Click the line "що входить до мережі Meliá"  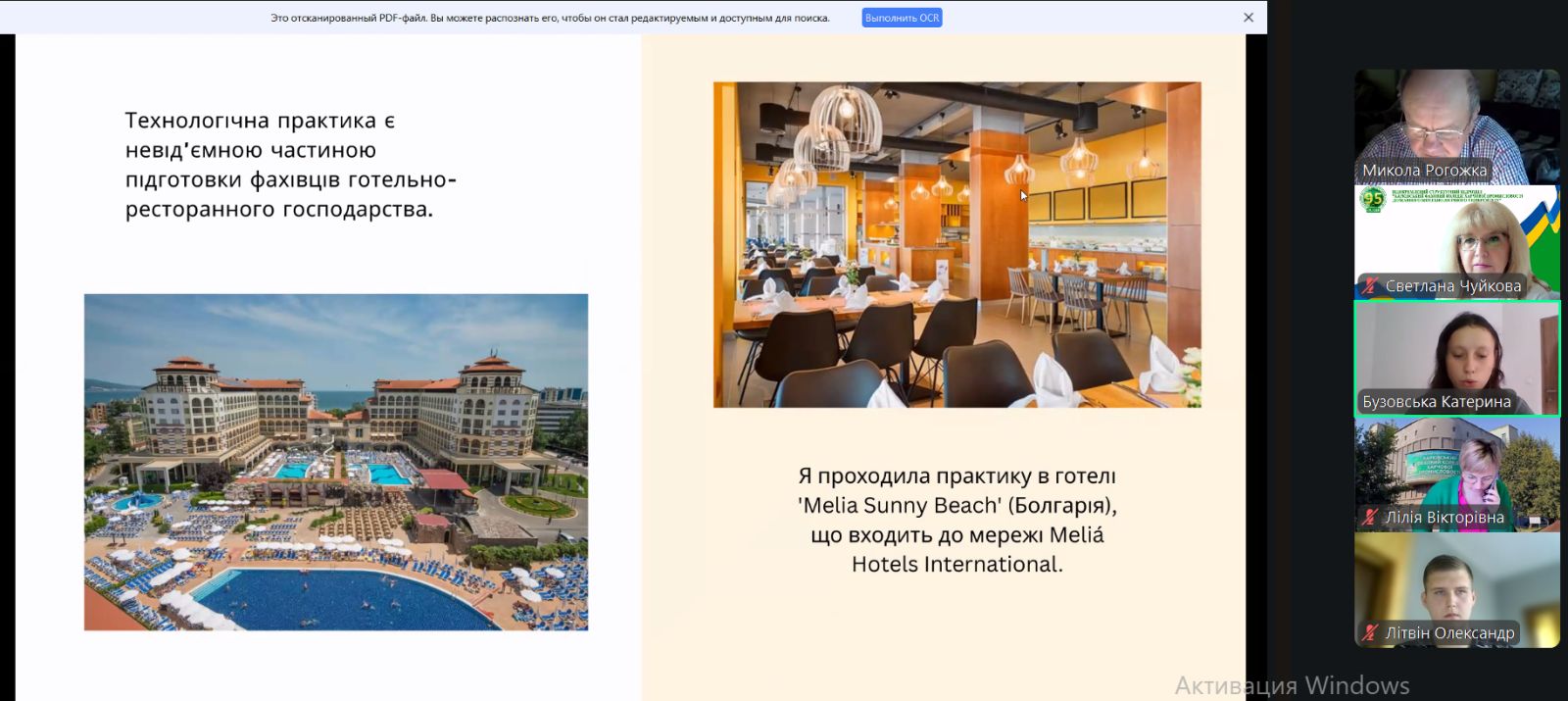click(x=957, y=535)
